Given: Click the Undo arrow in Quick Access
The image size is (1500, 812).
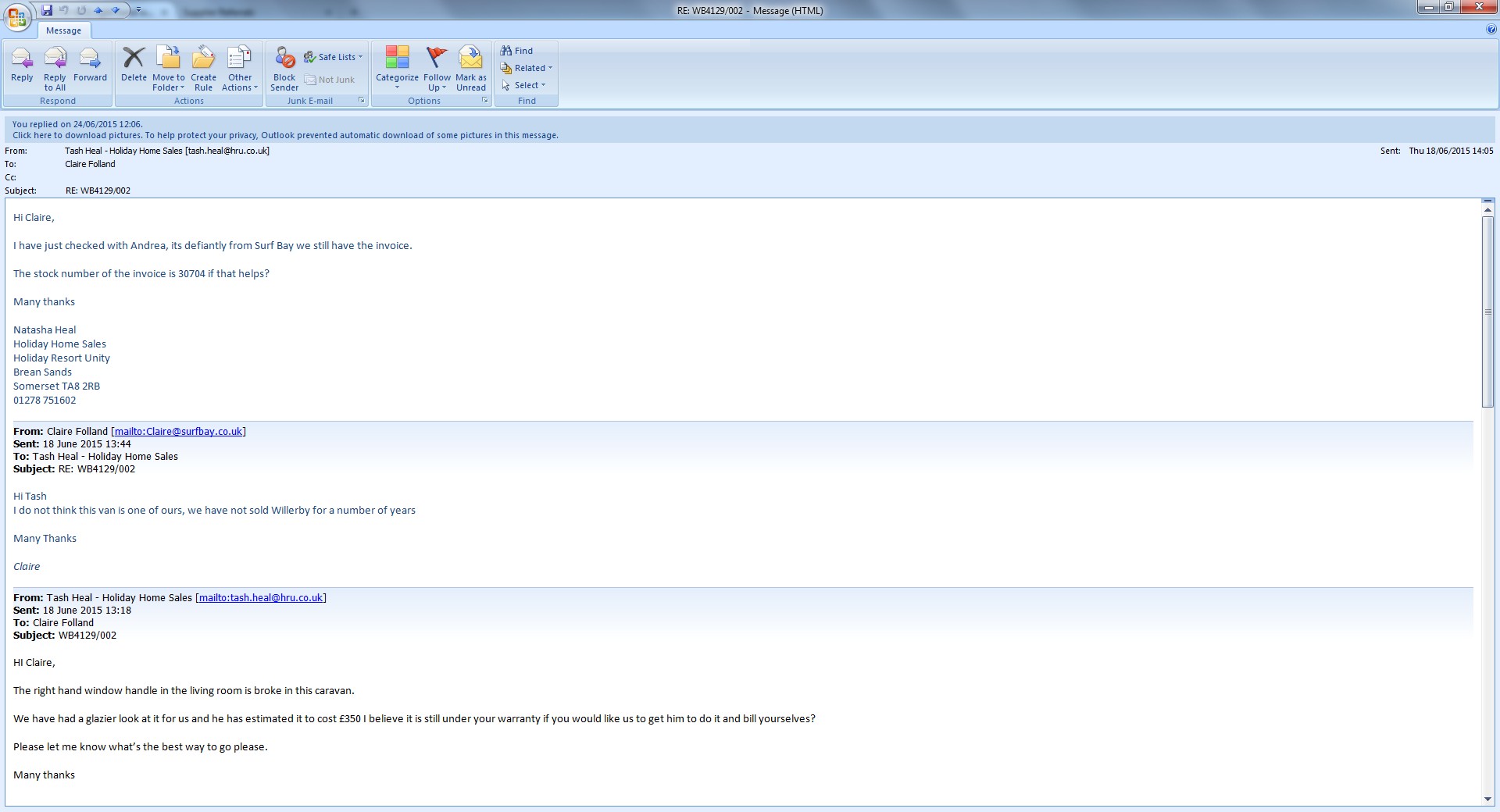Looking at the screenshot, I should [x=64, y=10].
